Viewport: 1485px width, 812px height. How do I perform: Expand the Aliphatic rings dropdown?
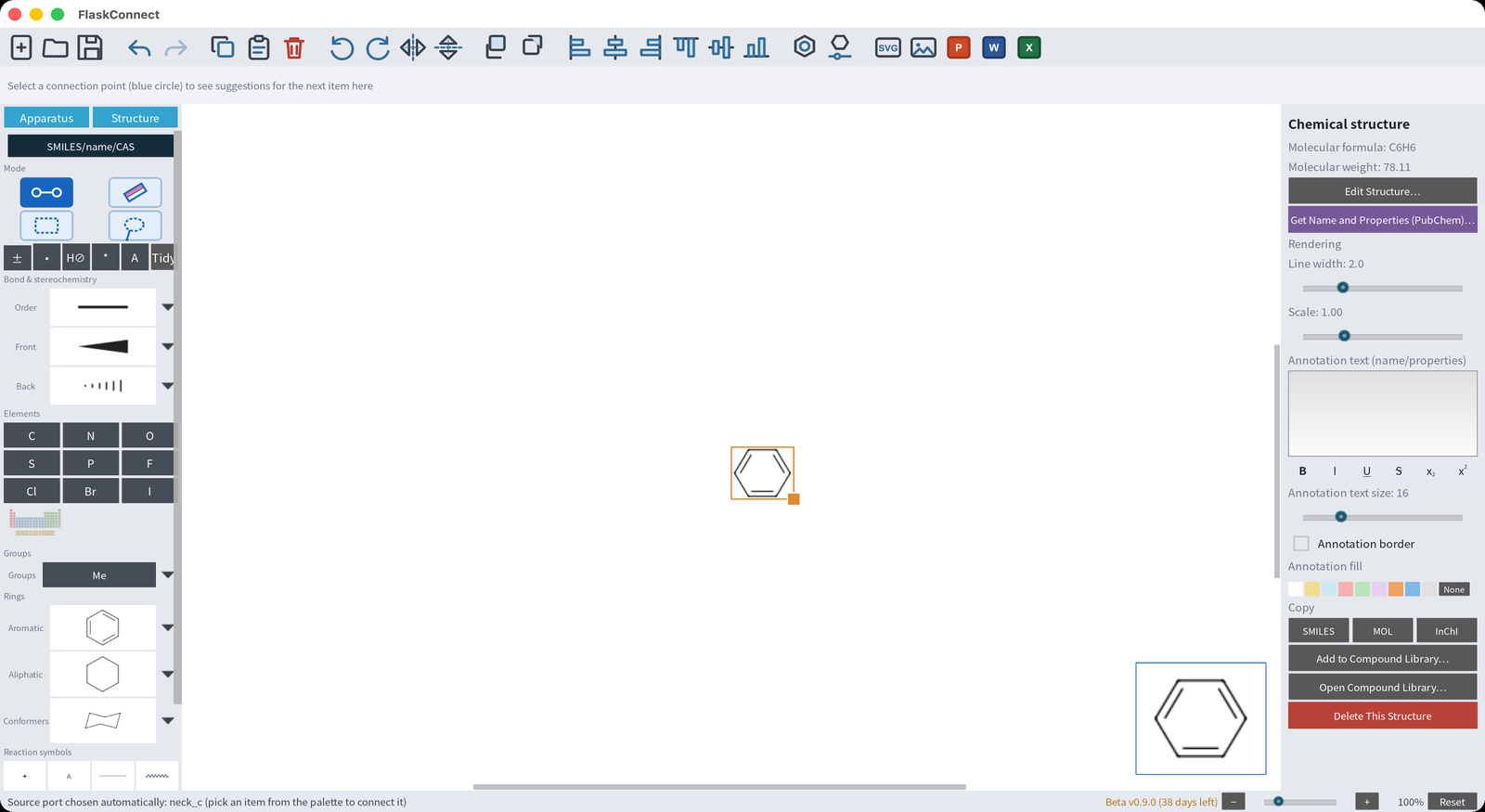coord(168,675)
